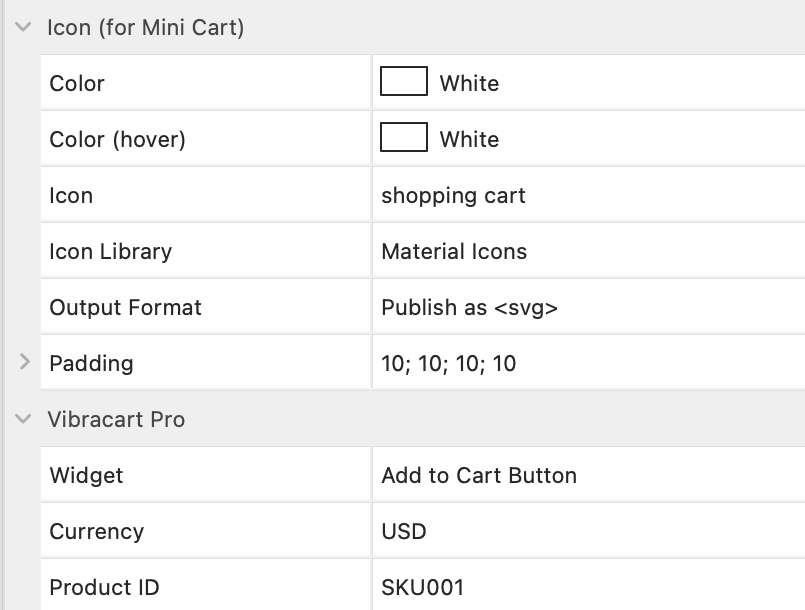Expand the Padding property row
The height and width of the screenshot is (610, 805).
[x=22, y=363]
